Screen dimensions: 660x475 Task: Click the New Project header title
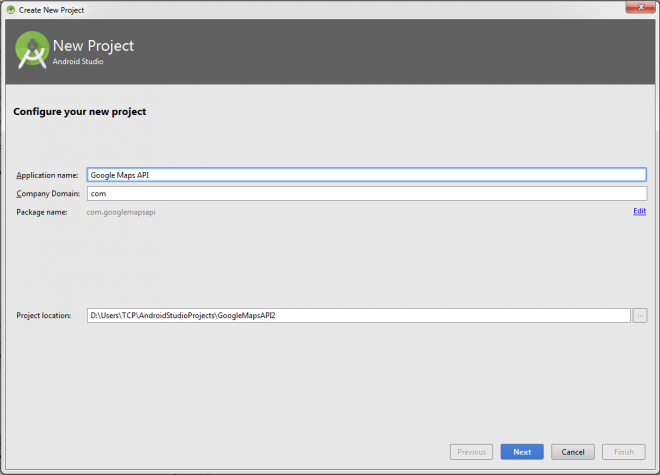(93, 45)
